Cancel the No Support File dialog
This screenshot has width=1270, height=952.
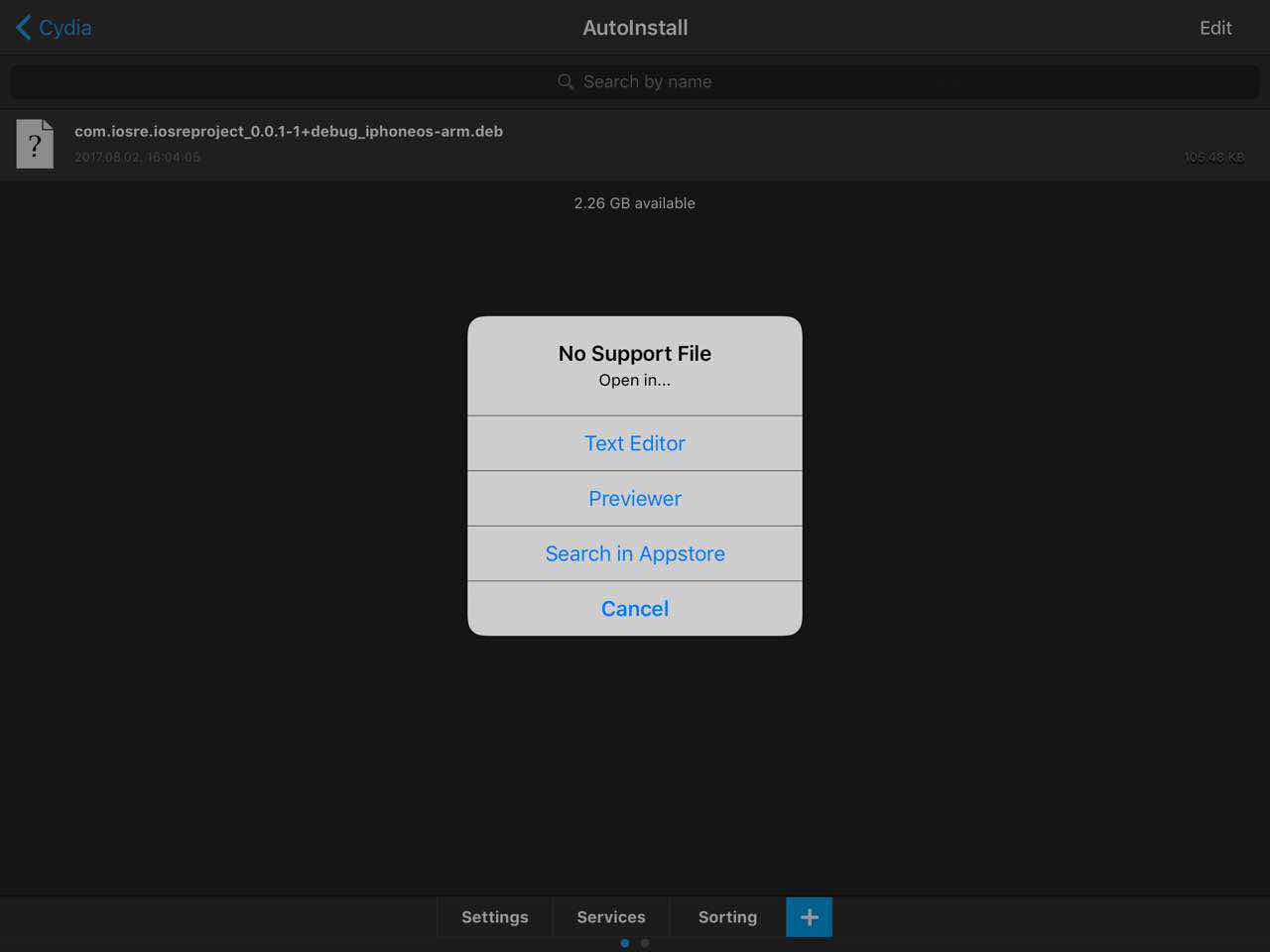(x=635, y=609)
